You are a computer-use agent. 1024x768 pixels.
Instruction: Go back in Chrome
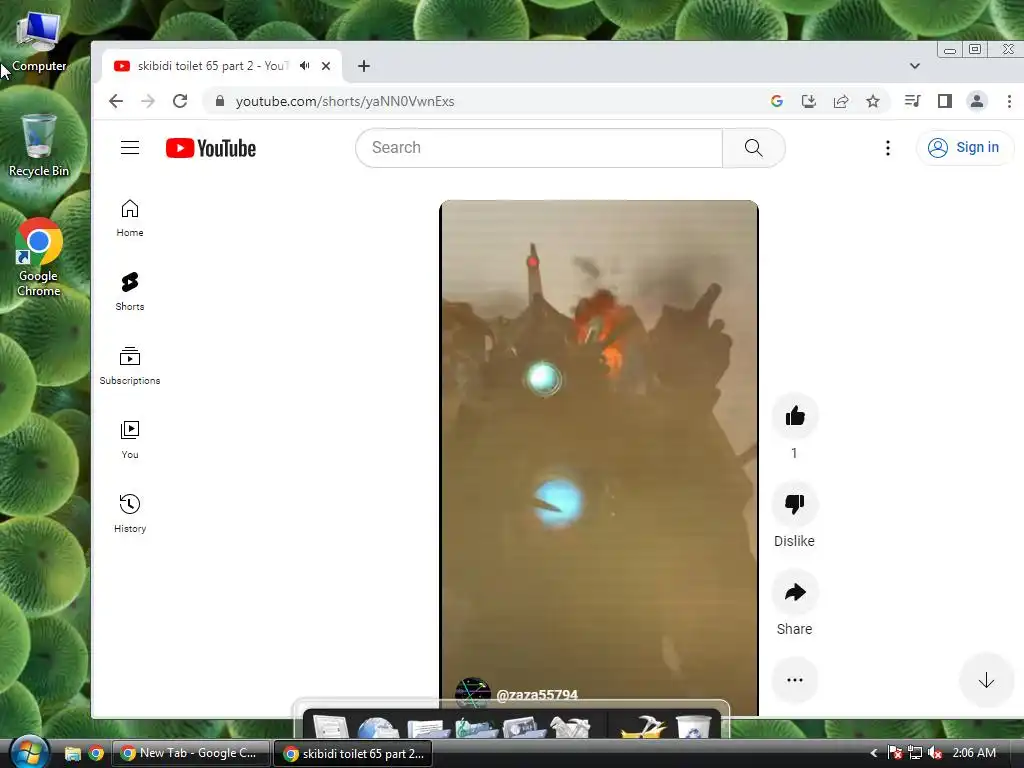tap(116, 101)
